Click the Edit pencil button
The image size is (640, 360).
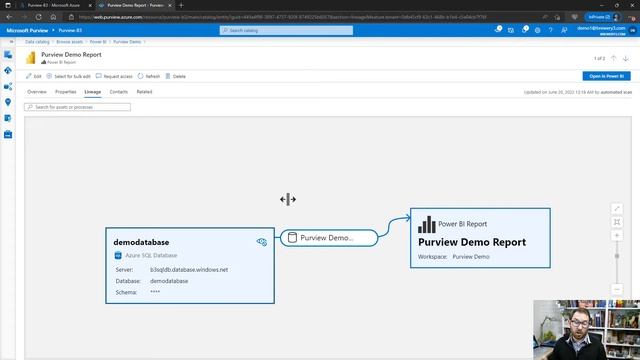[x=33, y=76]
